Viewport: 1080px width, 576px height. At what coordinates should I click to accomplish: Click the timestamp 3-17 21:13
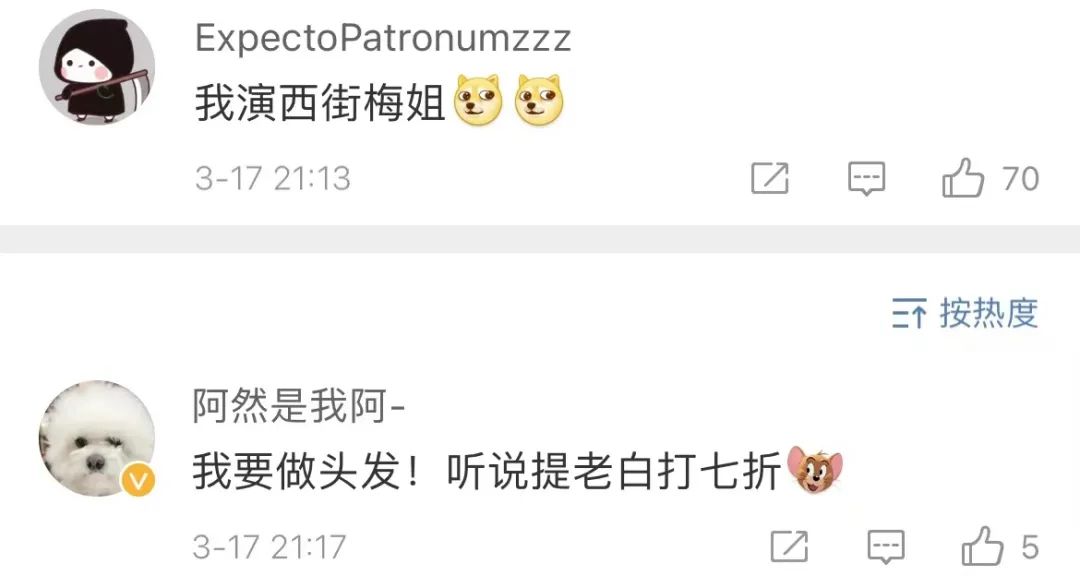(x=273, y=179)
